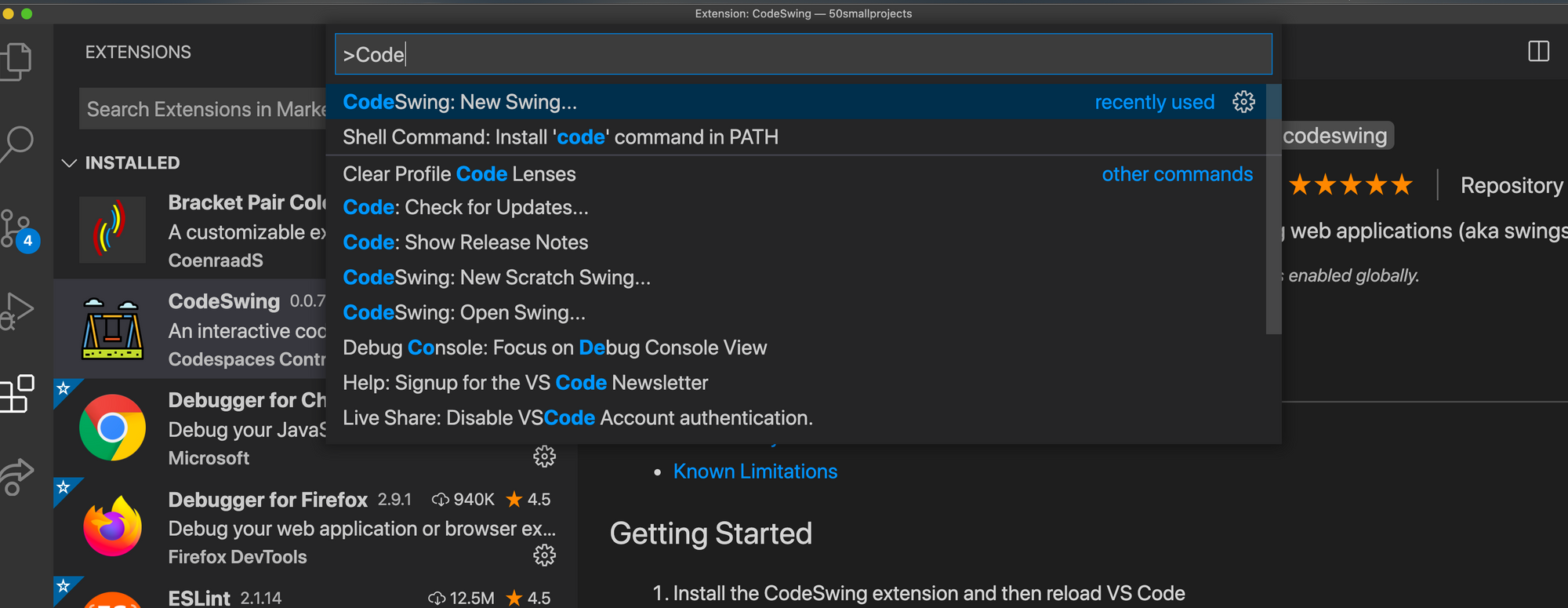The width and height of the screenshot is (1568, 608).
Task: Click the command palette scrollbar
Action: pos(1273,209)
